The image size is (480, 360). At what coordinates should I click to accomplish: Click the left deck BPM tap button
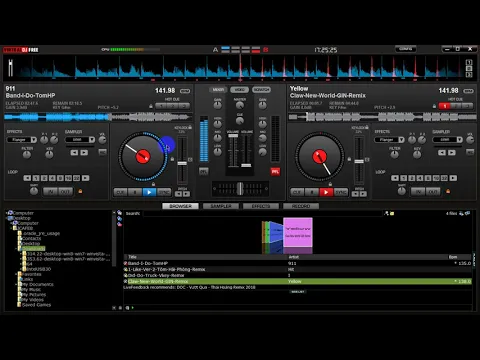point(185,91)
